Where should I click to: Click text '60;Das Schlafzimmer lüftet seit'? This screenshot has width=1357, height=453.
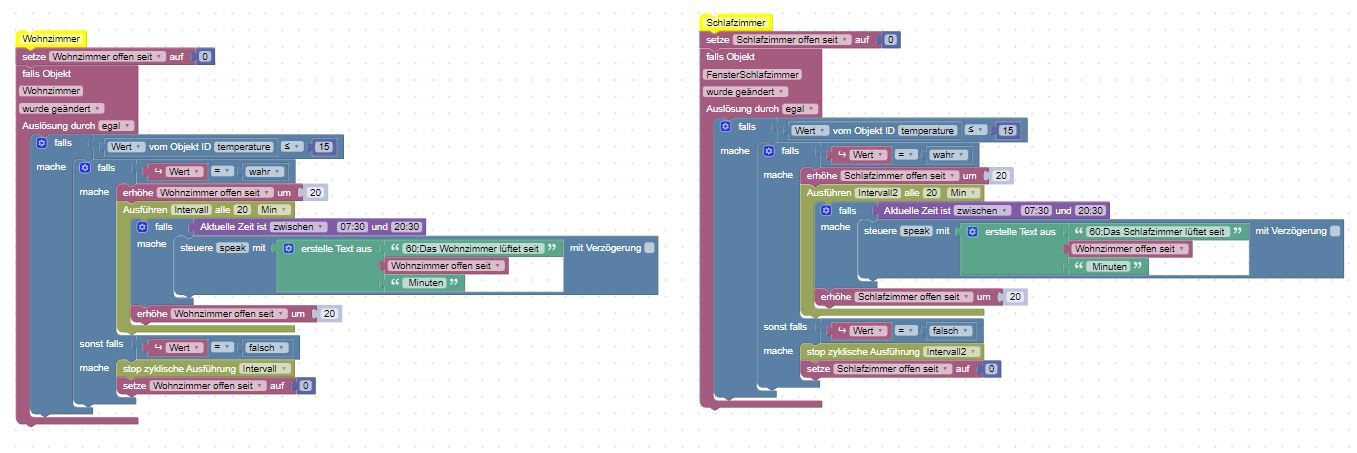[1157, 231]
